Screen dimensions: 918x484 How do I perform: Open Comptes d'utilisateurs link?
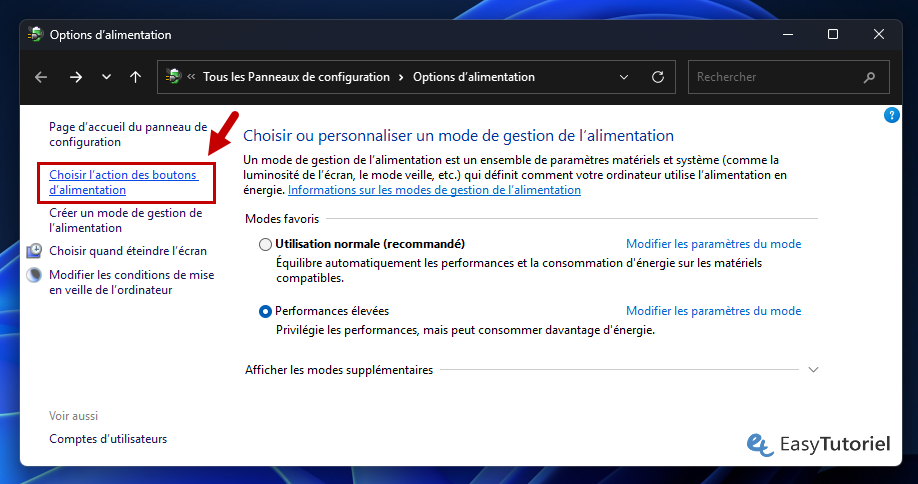coord(108,438)
